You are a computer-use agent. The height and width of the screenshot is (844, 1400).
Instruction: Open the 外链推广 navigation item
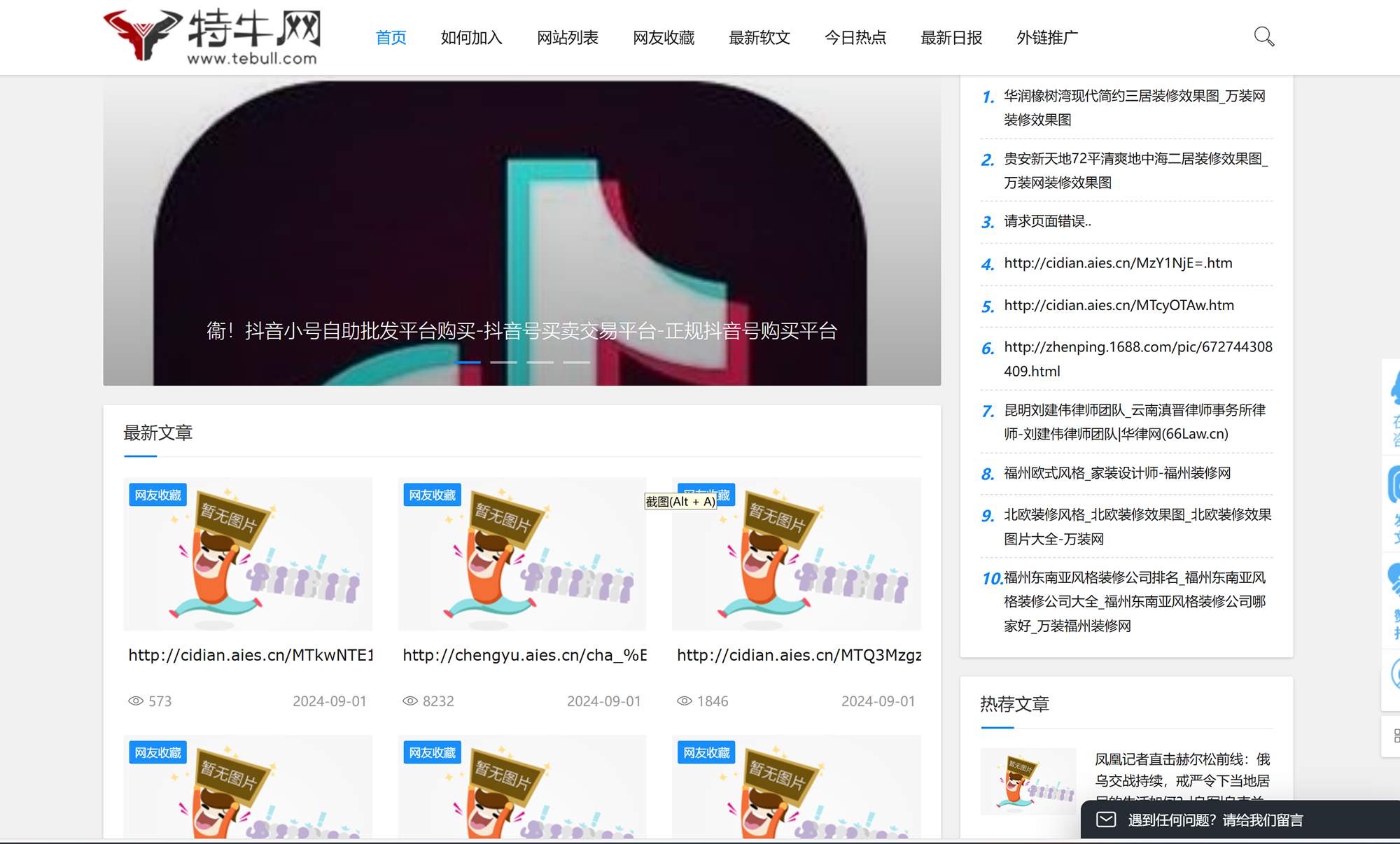coord(1046,38)
